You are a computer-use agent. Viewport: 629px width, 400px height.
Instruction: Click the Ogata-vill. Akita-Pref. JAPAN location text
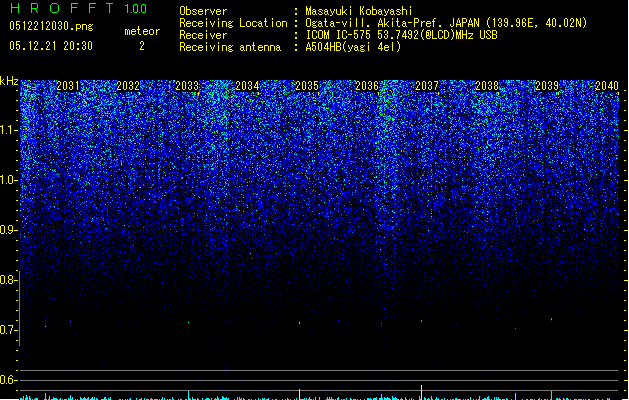coord(446,23)
